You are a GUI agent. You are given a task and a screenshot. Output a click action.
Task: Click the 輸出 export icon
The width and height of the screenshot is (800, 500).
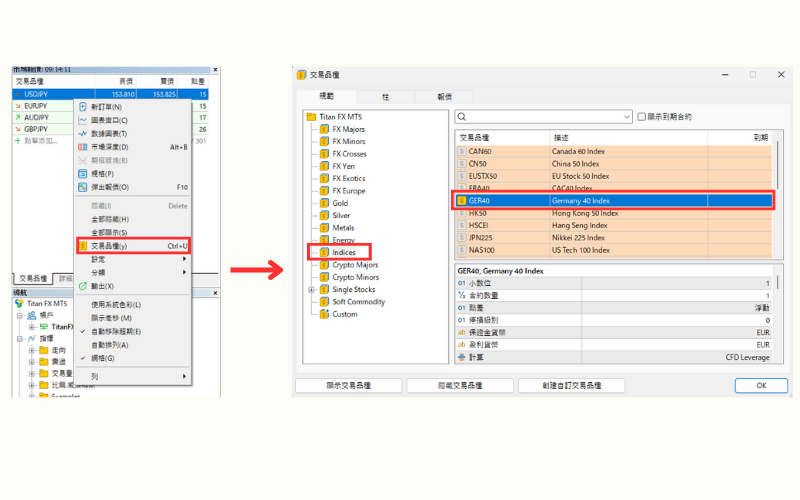83,285
